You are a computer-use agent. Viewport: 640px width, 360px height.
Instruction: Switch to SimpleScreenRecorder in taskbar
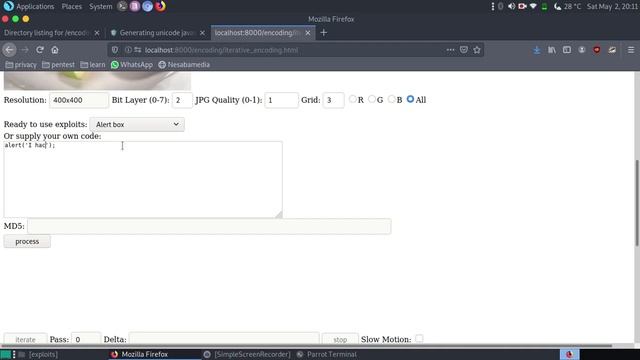pyautogui.click(x=247, y=354)
